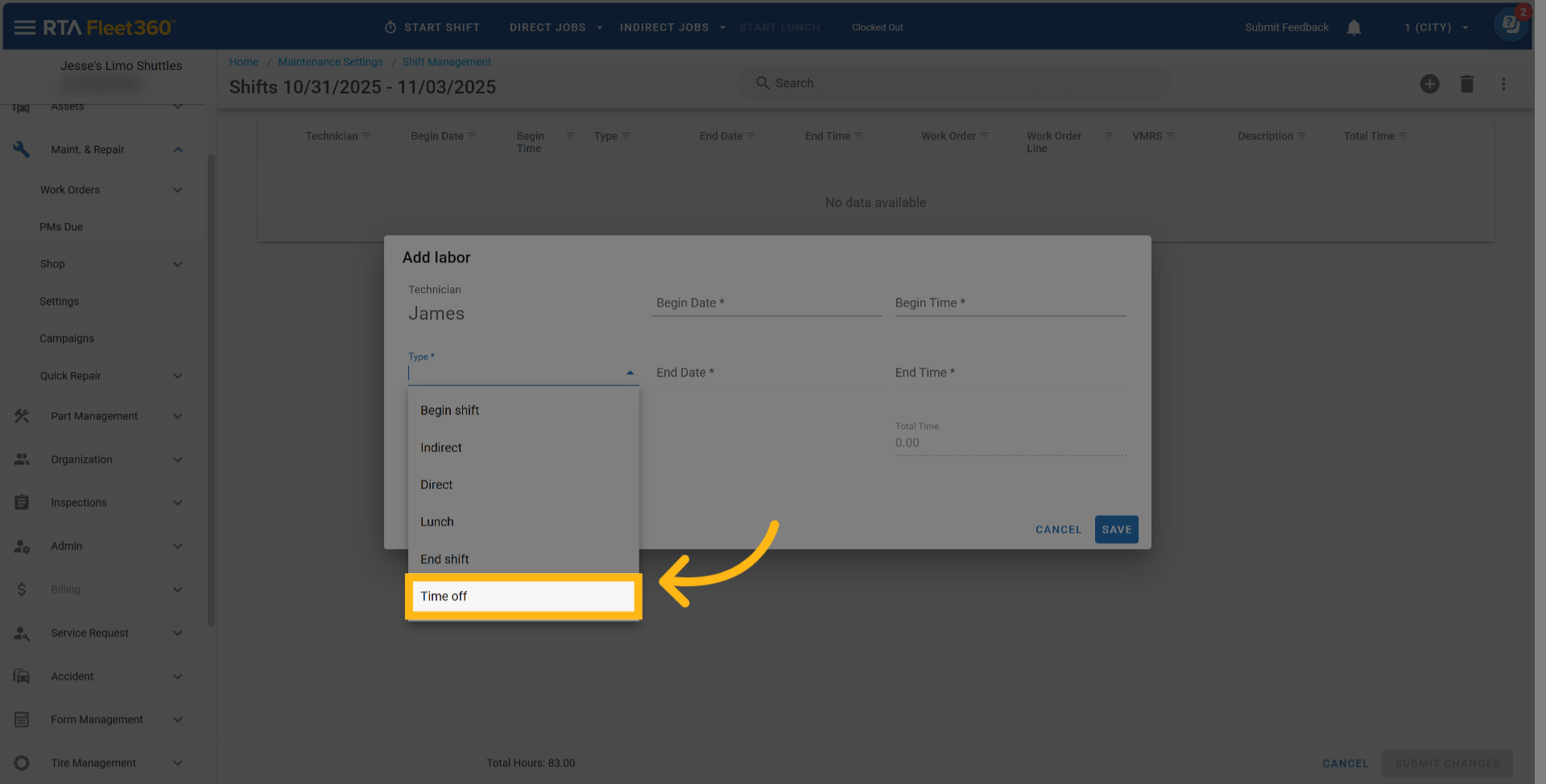
Task: Open the Direct Jobs dropdown
Action: point(556,27)
